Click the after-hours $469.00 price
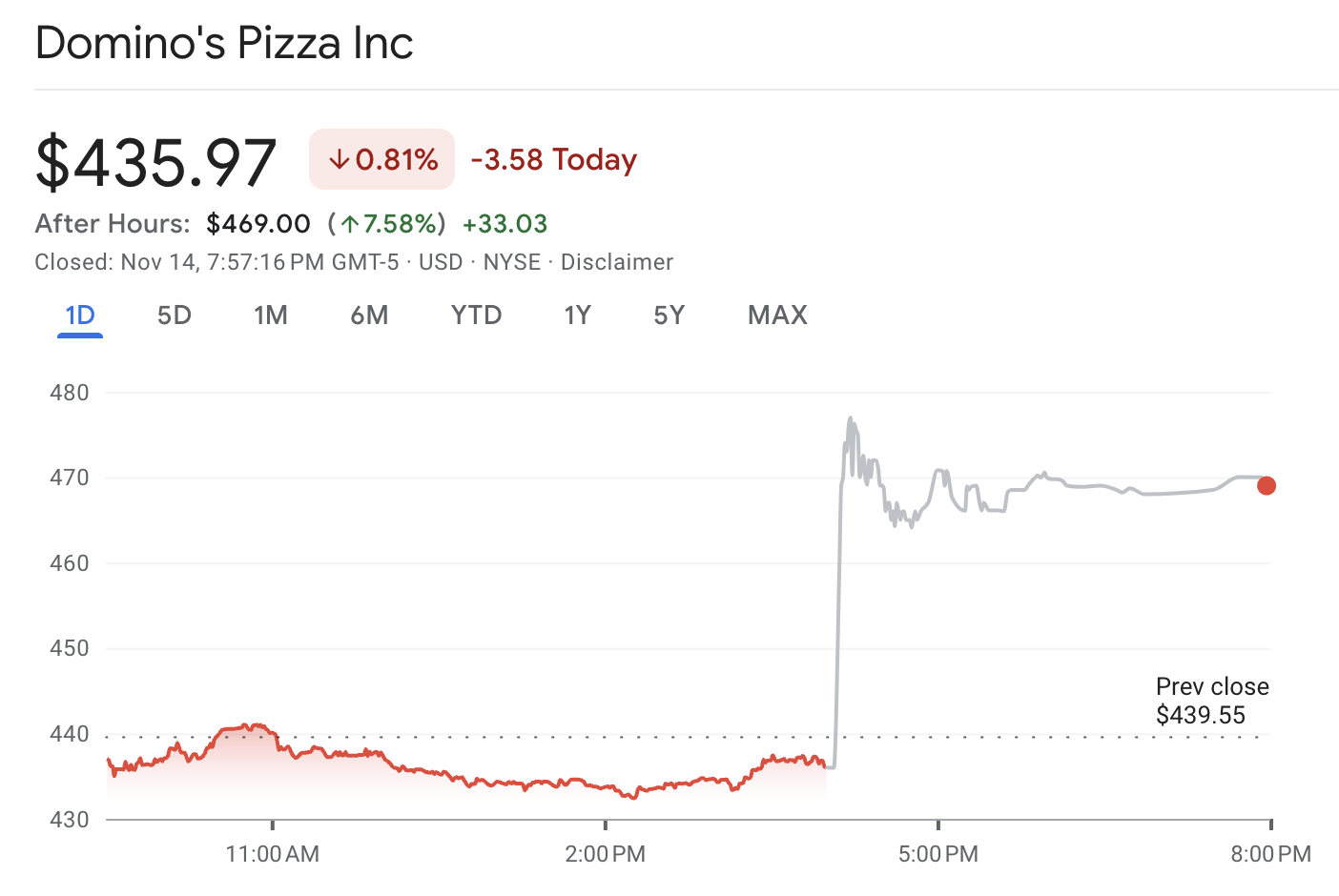 258,224
